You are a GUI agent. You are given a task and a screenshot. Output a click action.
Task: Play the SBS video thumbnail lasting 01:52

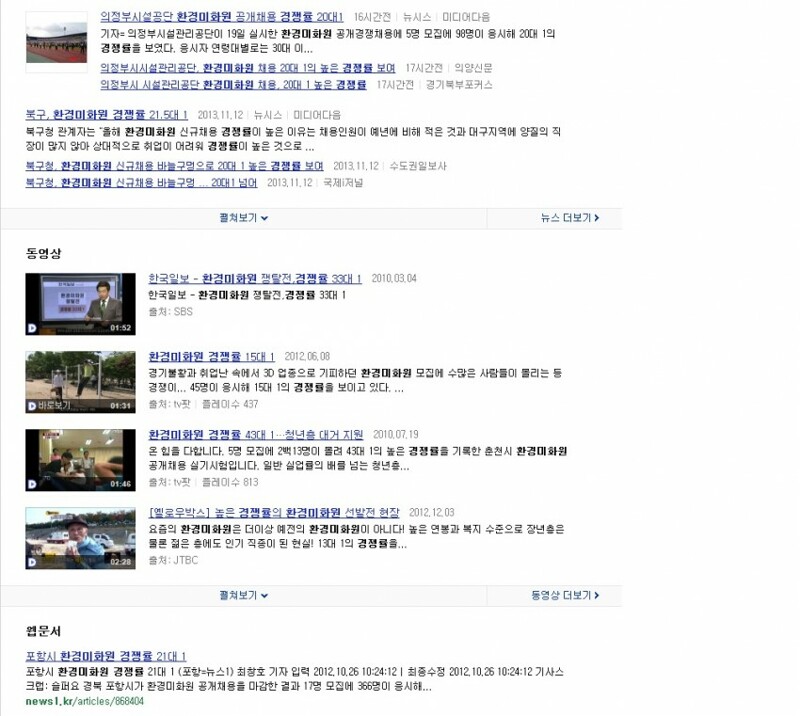(81, 304)
